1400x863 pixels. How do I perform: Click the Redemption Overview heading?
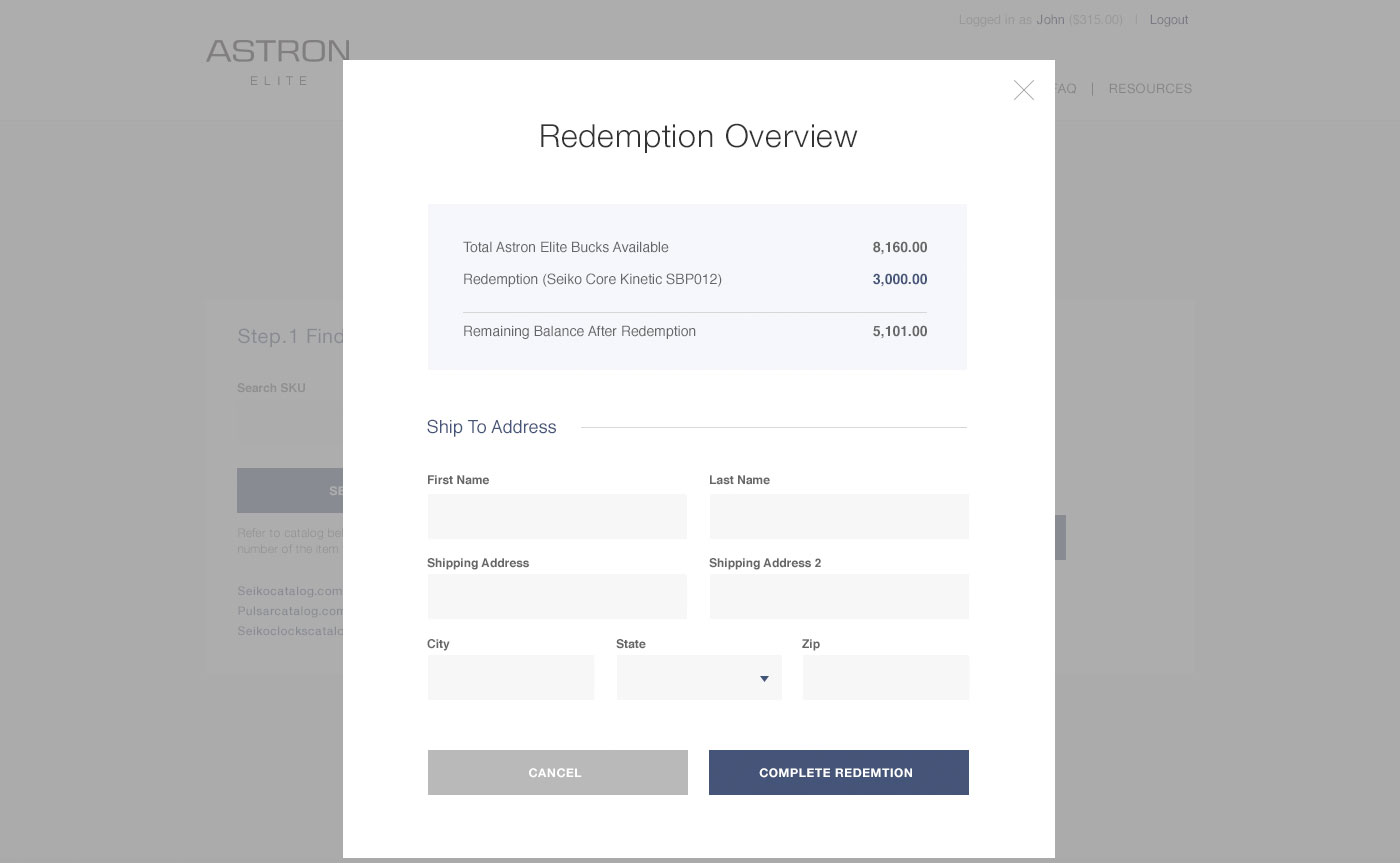tap(698, 137)
